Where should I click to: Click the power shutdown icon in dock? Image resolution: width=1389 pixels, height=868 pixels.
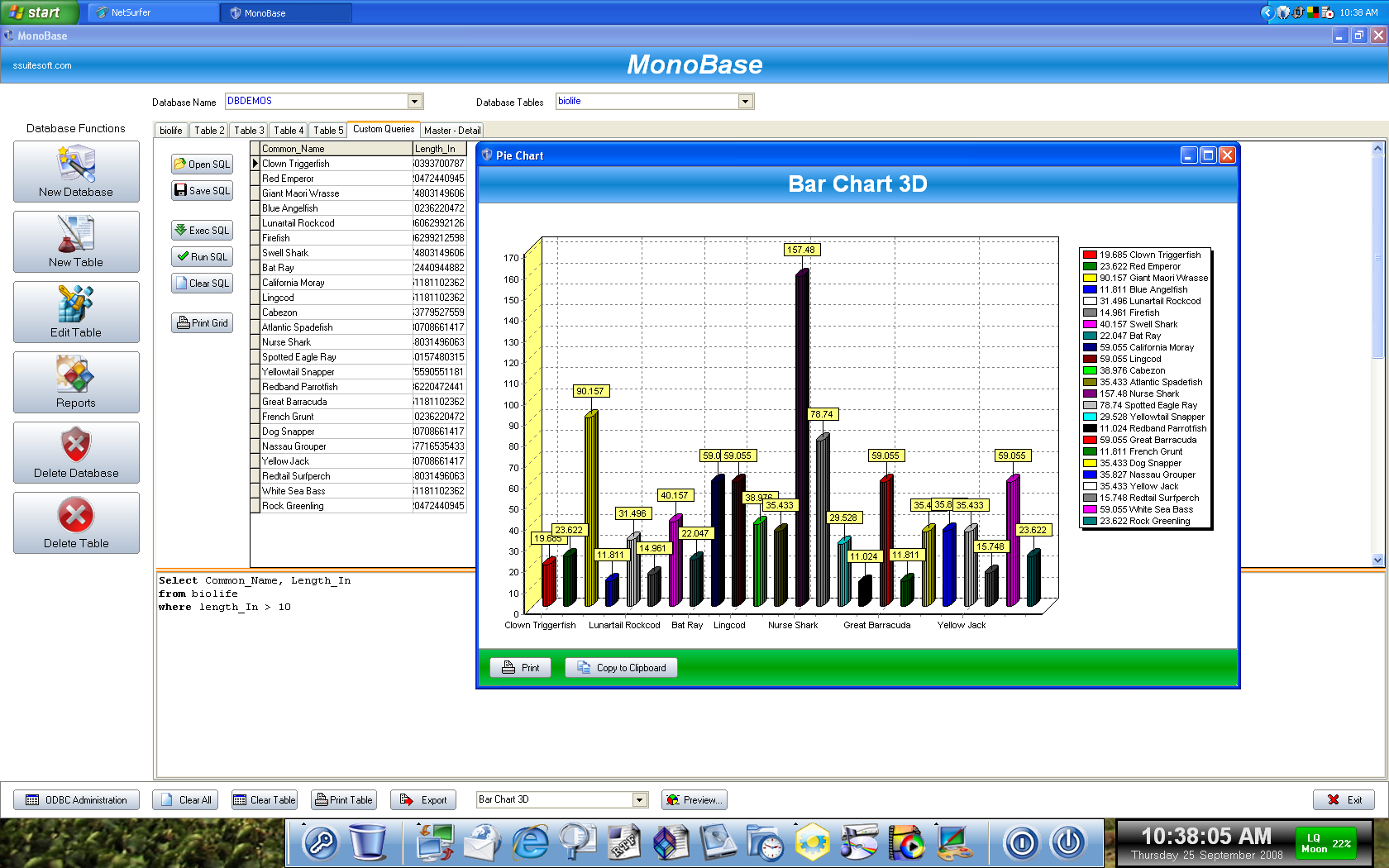pyautogui.click(x=1068, y=842)
